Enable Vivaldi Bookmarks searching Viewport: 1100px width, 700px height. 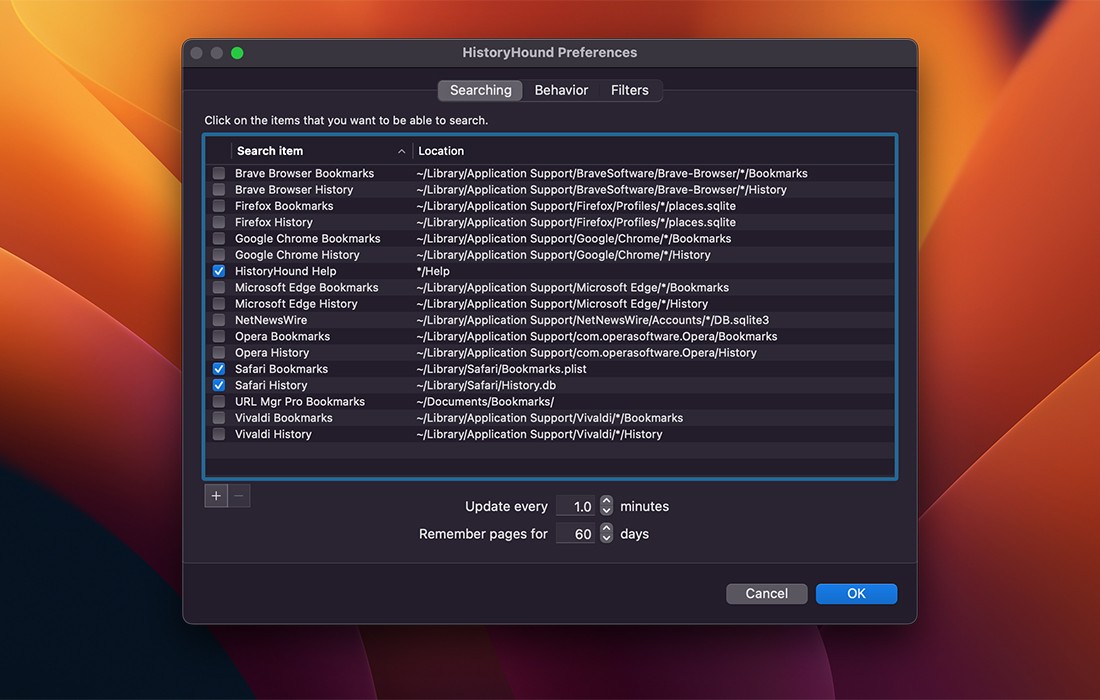pyautogui.click(x=218, y=417)
